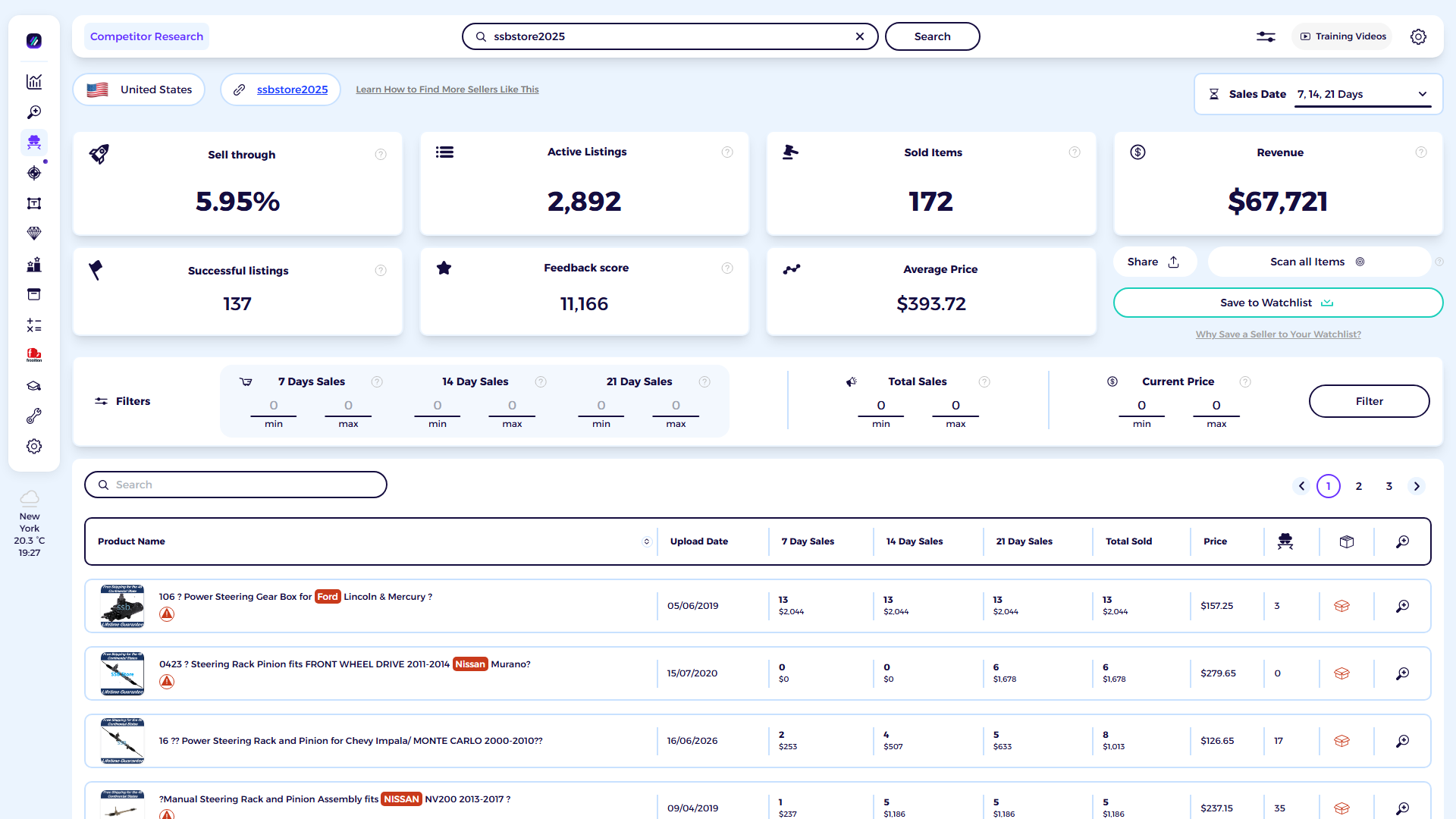Image resolution: width=1456 pixels, height=819 pixels.
Task: Click Feedback score help question mark
Action: [x=727, y=268]
